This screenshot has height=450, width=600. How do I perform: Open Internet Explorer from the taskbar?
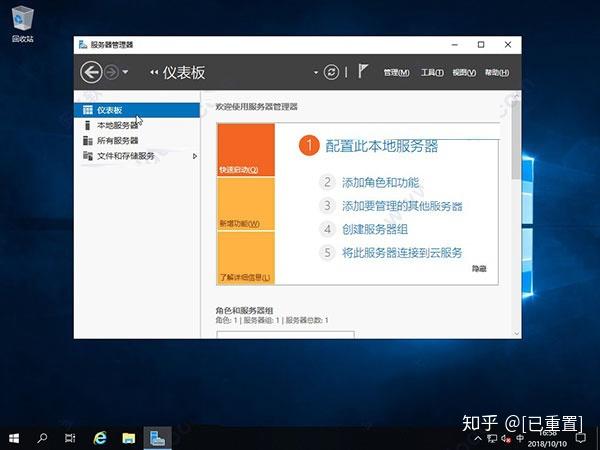click(x=100, y=438)
